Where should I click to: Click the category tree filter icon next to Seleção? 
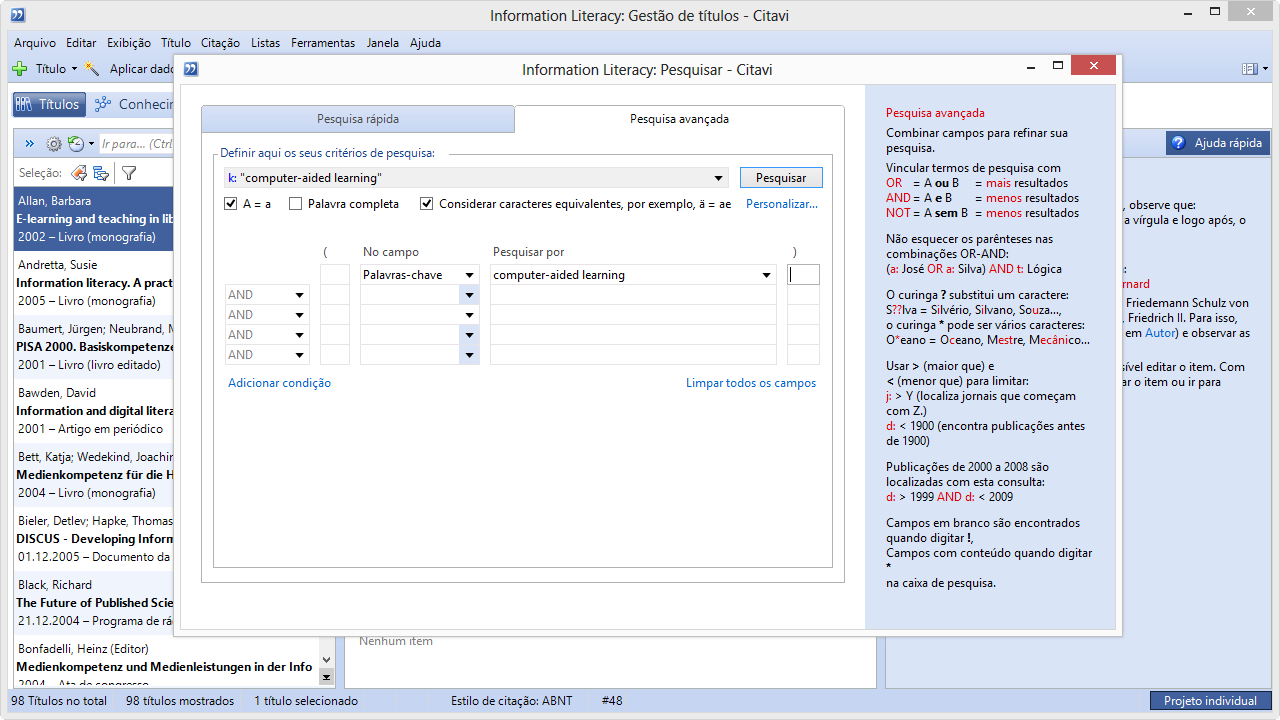click(x=101, y=173)
